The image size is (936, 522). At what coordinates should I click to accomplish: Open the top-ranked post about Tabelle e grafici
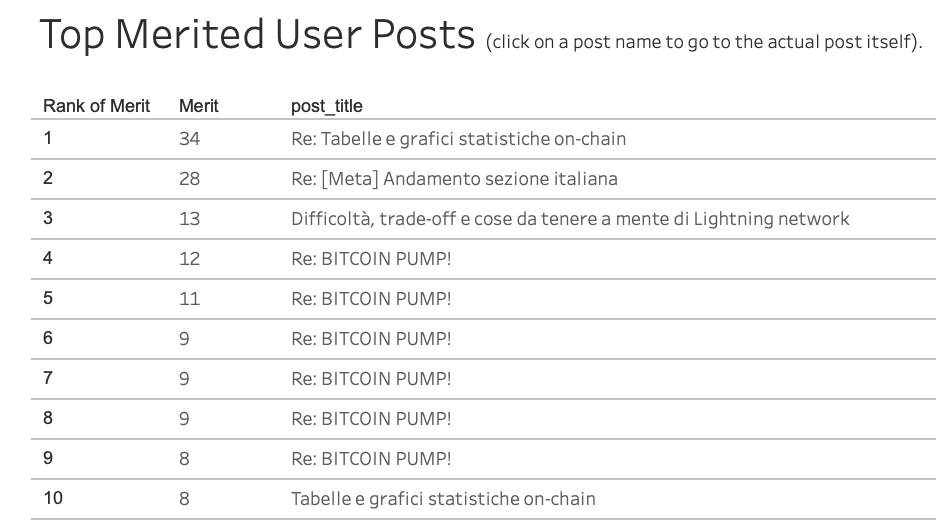click(458, 139)
